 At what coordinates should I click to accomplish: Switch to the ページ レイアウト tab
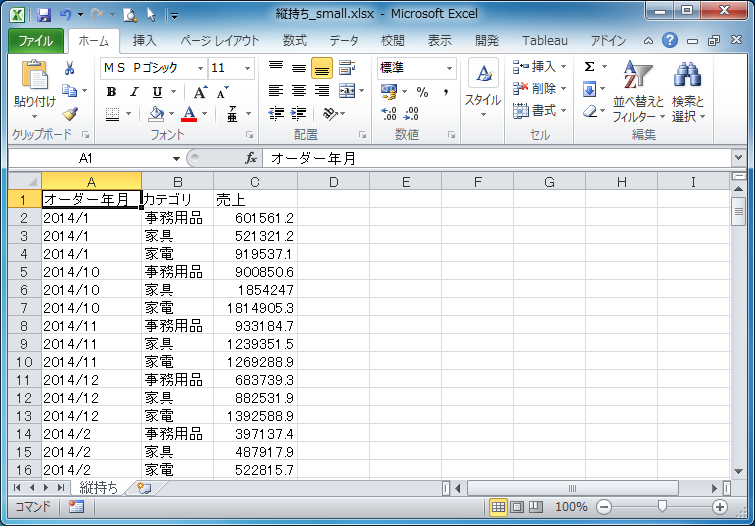(220, 41)
